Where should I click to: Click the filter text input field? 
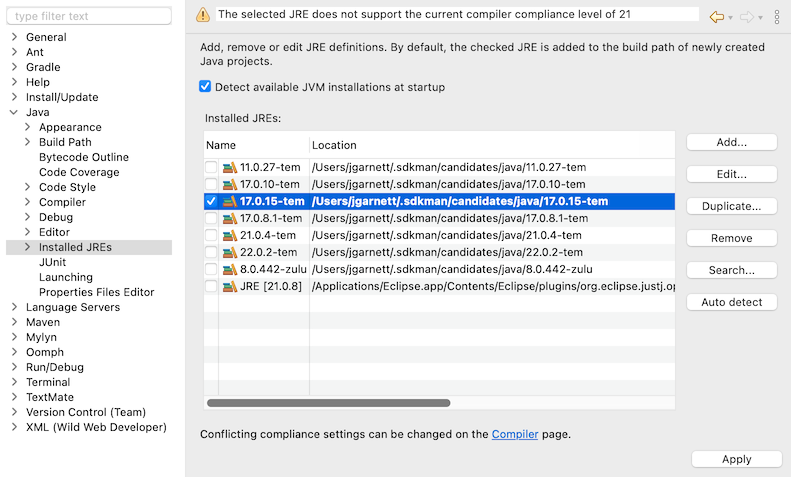coord(89,16)
